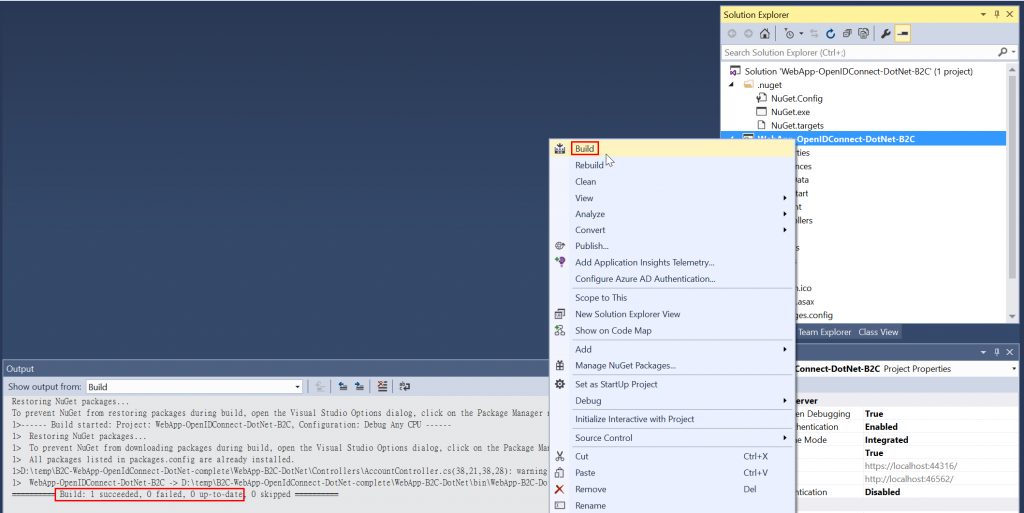
Task: Click the Pending Changes Filter clock icon
Action: point(789,33)
